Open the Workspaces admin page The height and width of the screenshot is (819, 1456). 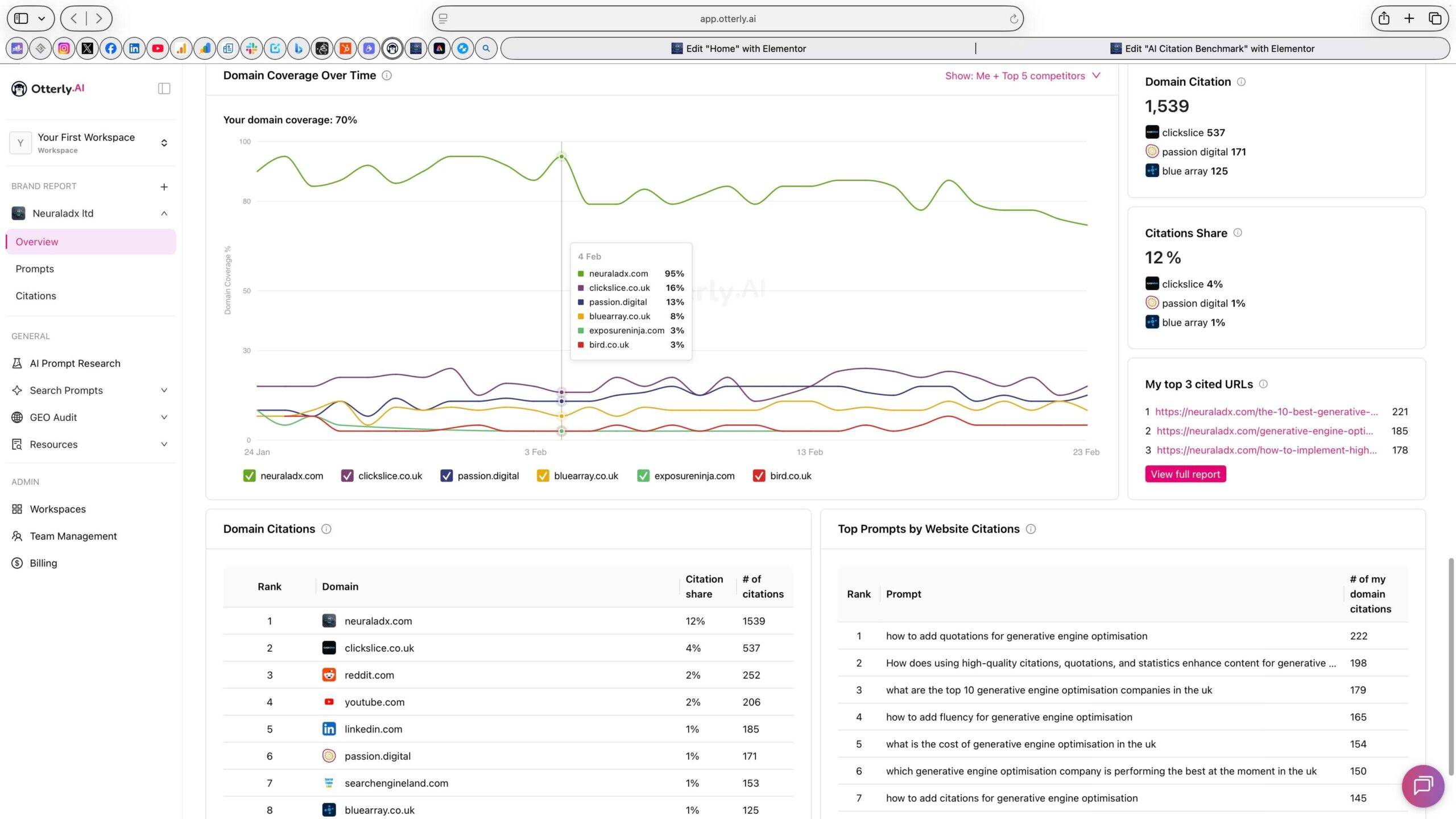(58, 508)
